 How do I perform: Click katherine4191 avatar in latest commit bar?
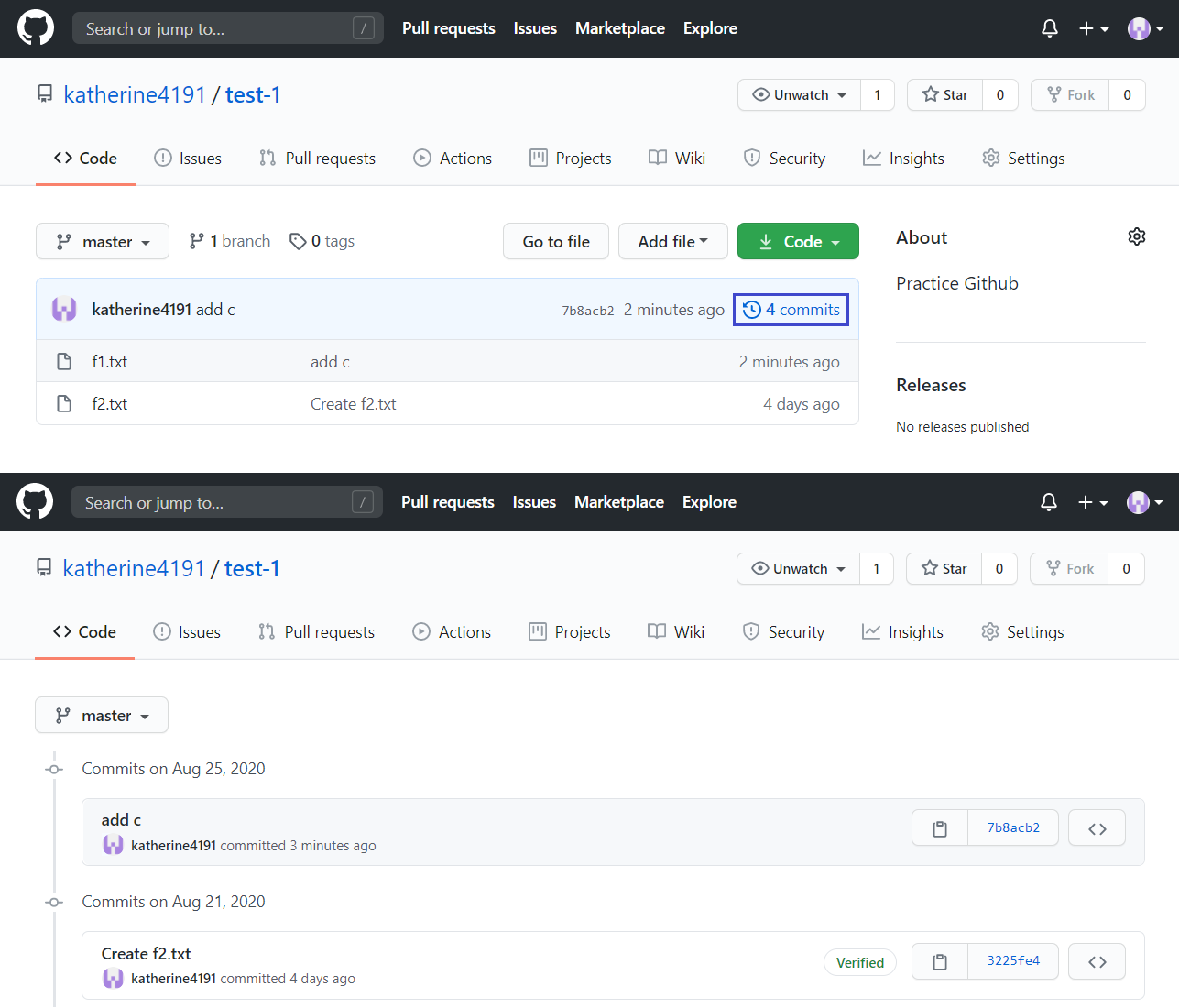tap(64, 309)
